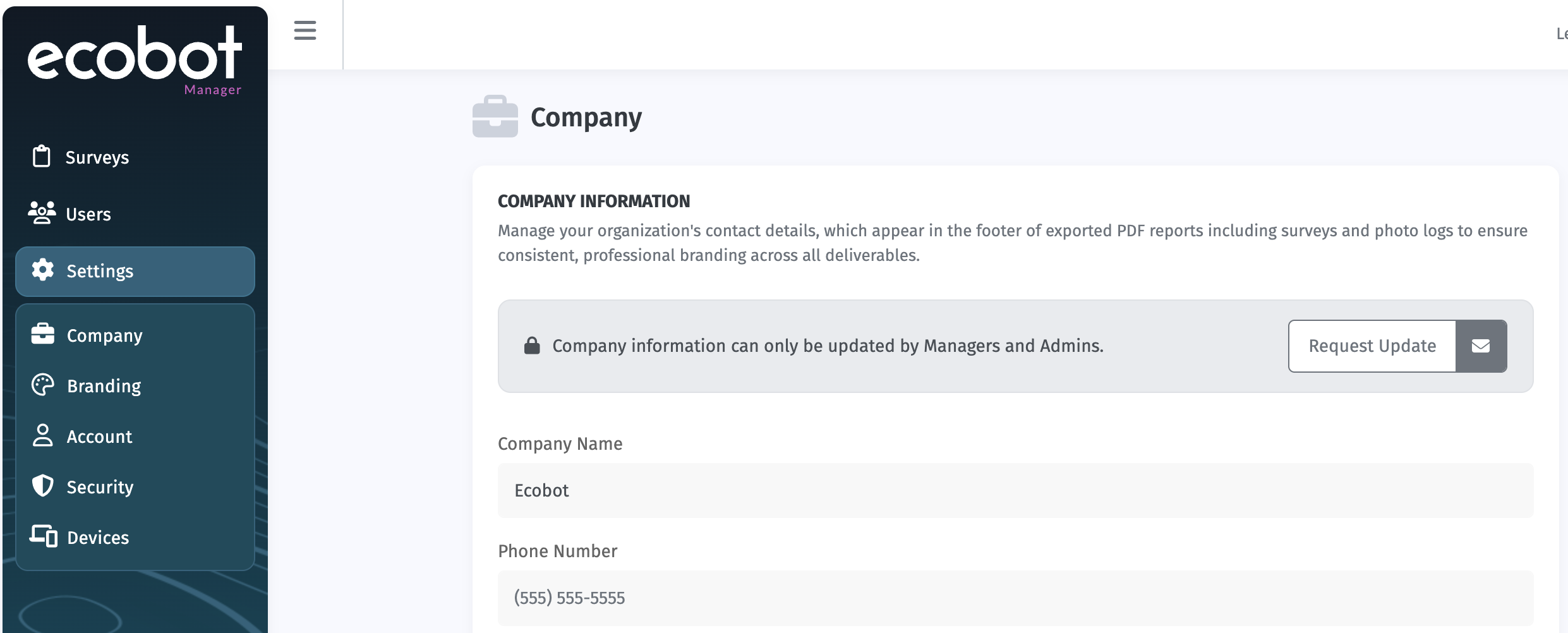Go to the Users text label in the sidebar
The image size is (1568, 633).
[88, 214]
